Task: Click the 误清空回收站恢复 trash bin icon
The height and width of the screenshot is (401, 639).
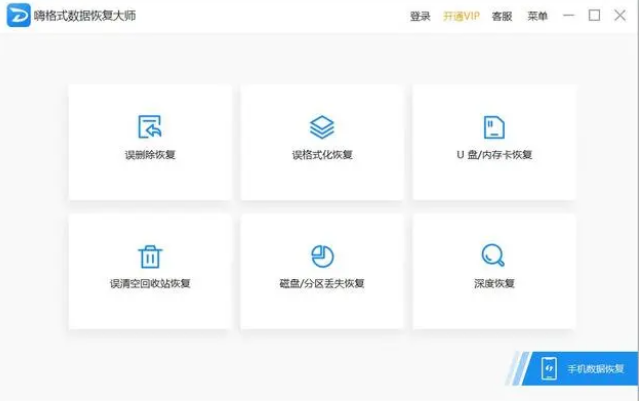Action: pyautogui.click(x=150, y=256)
